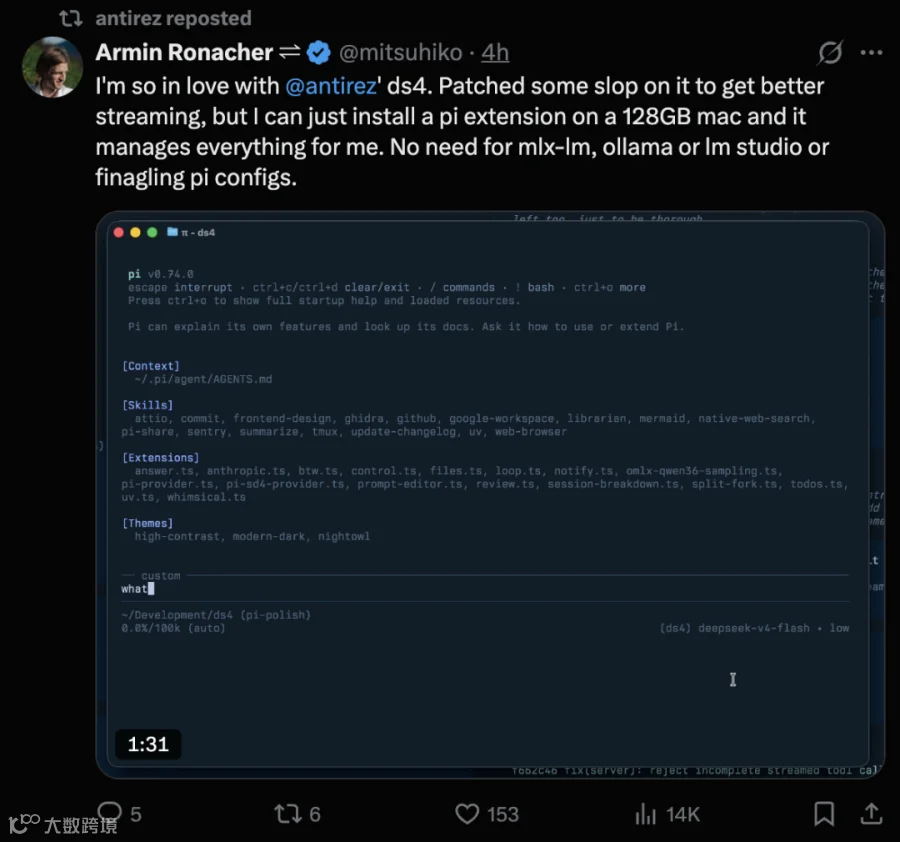This screenshot has width=900, height=842.
Task: Click the repost icon beside 'antirez reposted'
Action: pos(71,18)
